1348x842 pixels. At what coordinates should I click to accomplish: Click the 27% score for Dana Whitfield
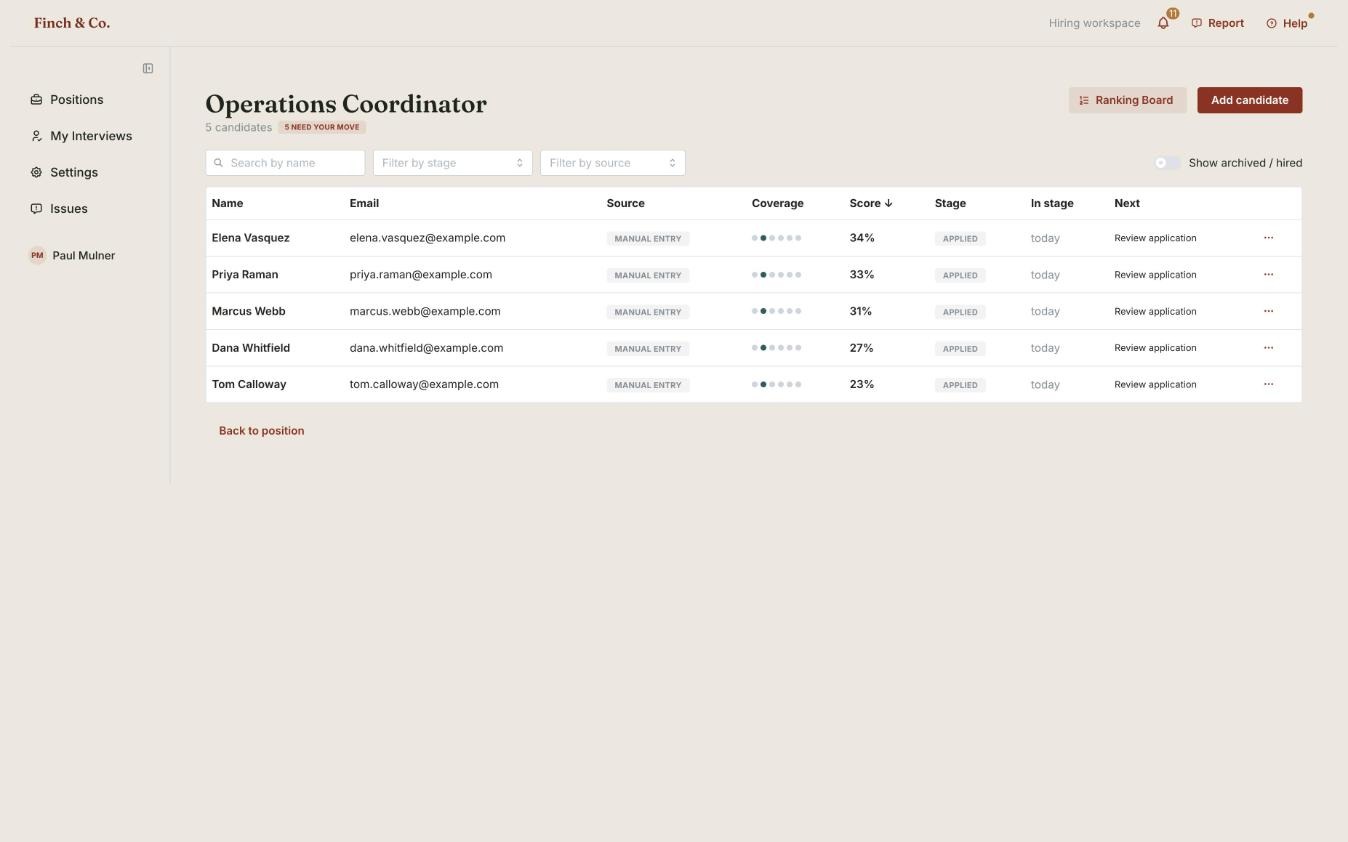(x=862, y=348)
